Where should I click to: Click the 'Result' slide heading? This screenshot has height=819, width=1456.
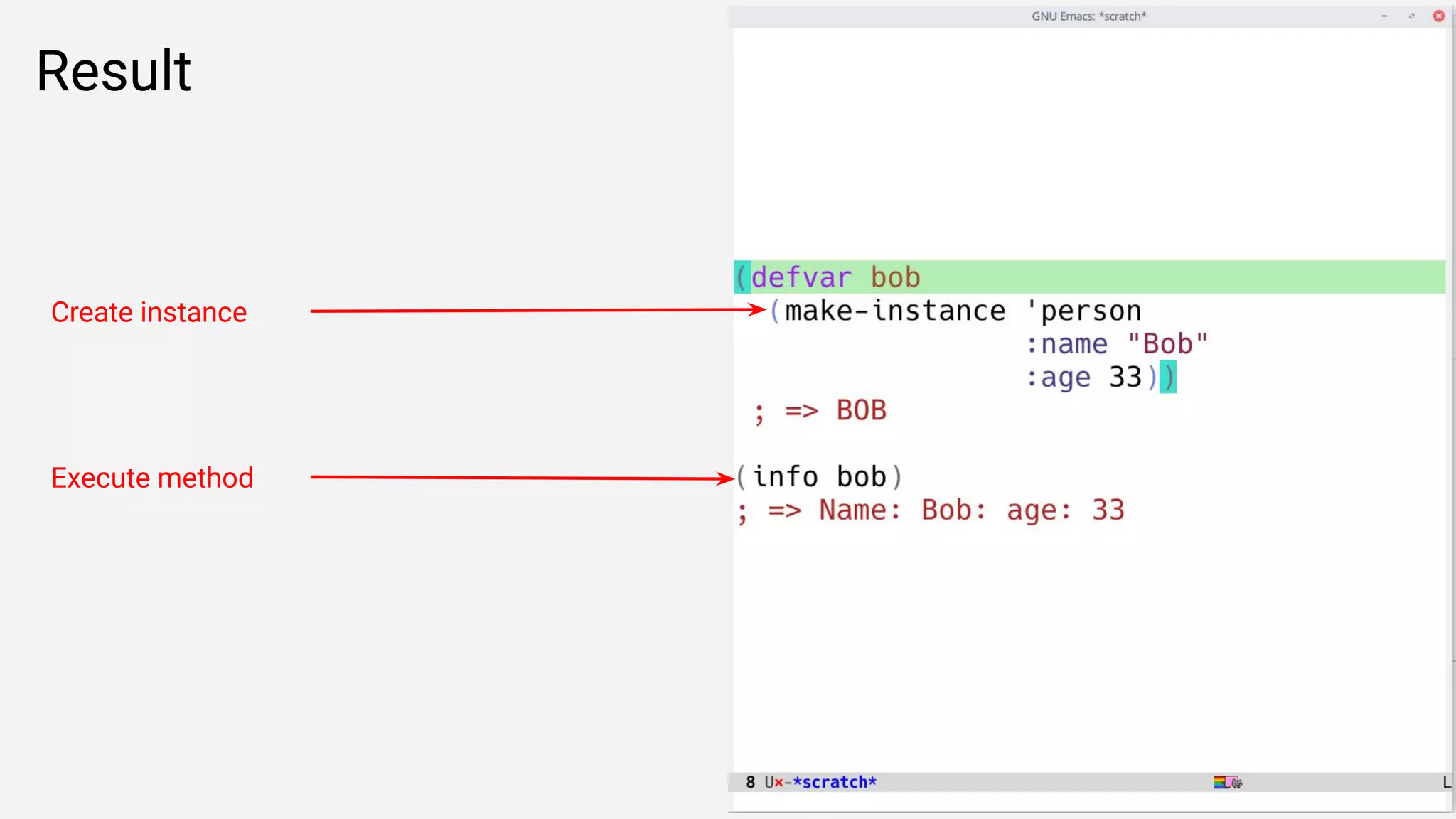click(x=114, y=70)
